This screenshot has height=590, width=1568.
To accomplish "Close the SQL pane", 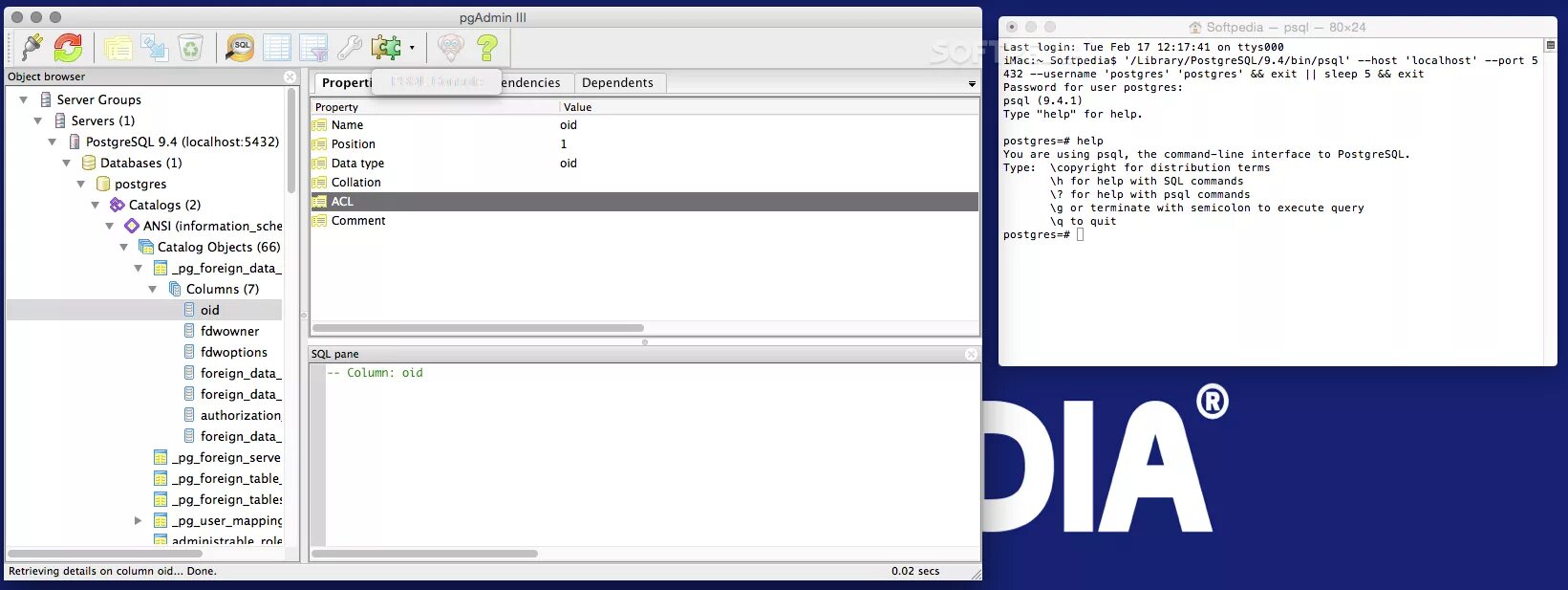I will point(971,354).
